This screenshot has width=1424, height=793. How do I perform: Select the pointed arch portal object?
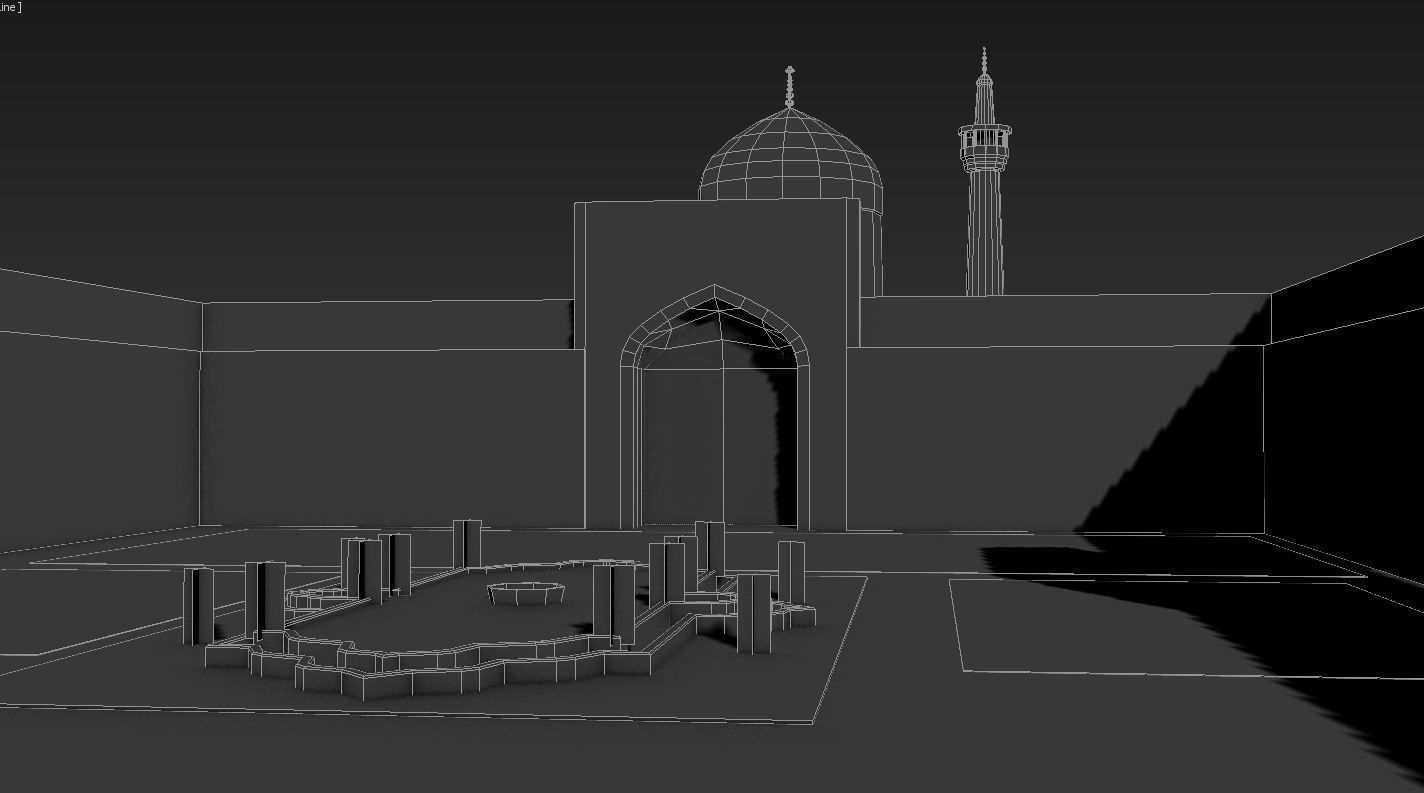(x=714, y=407)
